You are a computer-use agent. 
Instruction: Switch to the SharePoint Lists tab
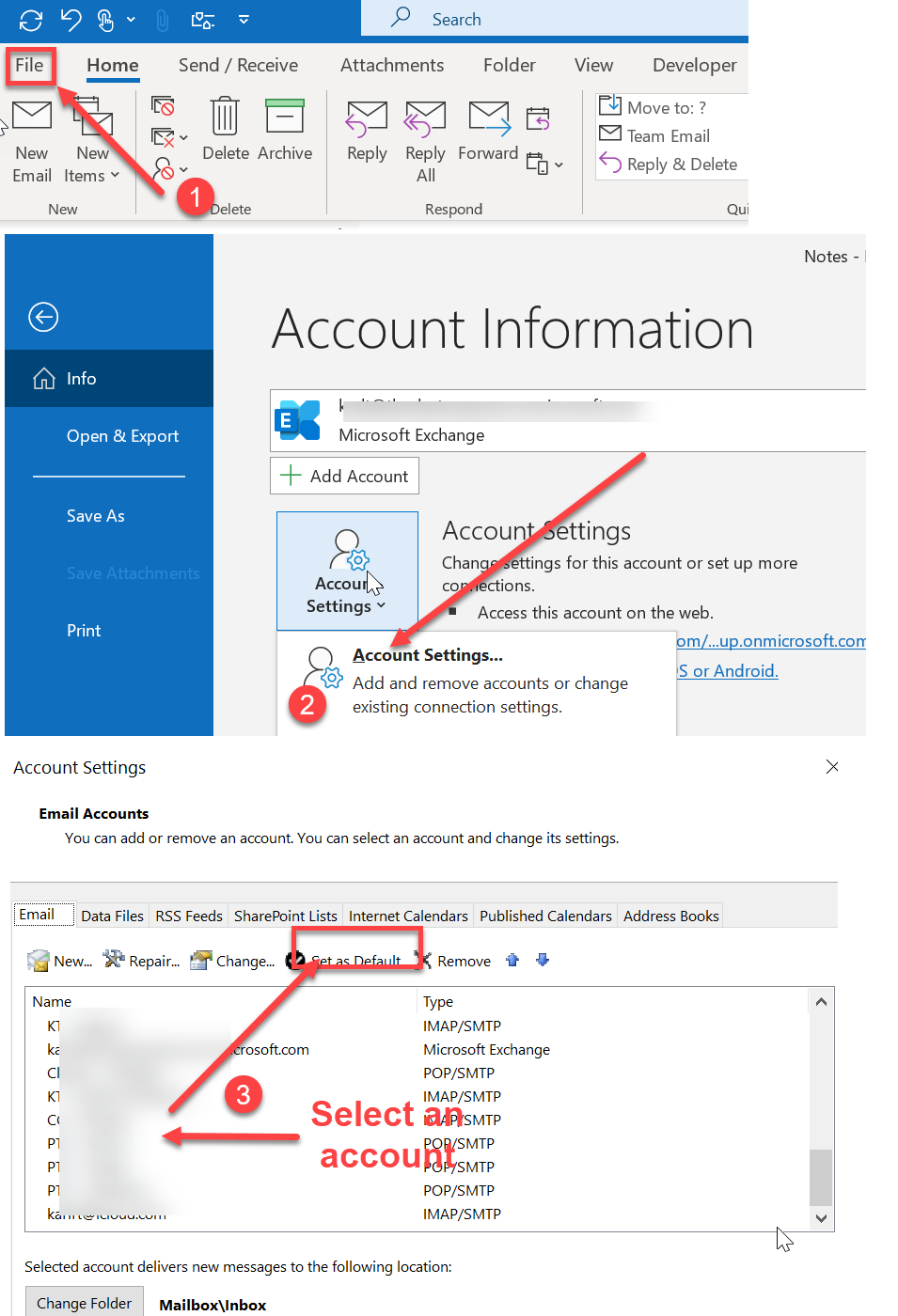286,916
